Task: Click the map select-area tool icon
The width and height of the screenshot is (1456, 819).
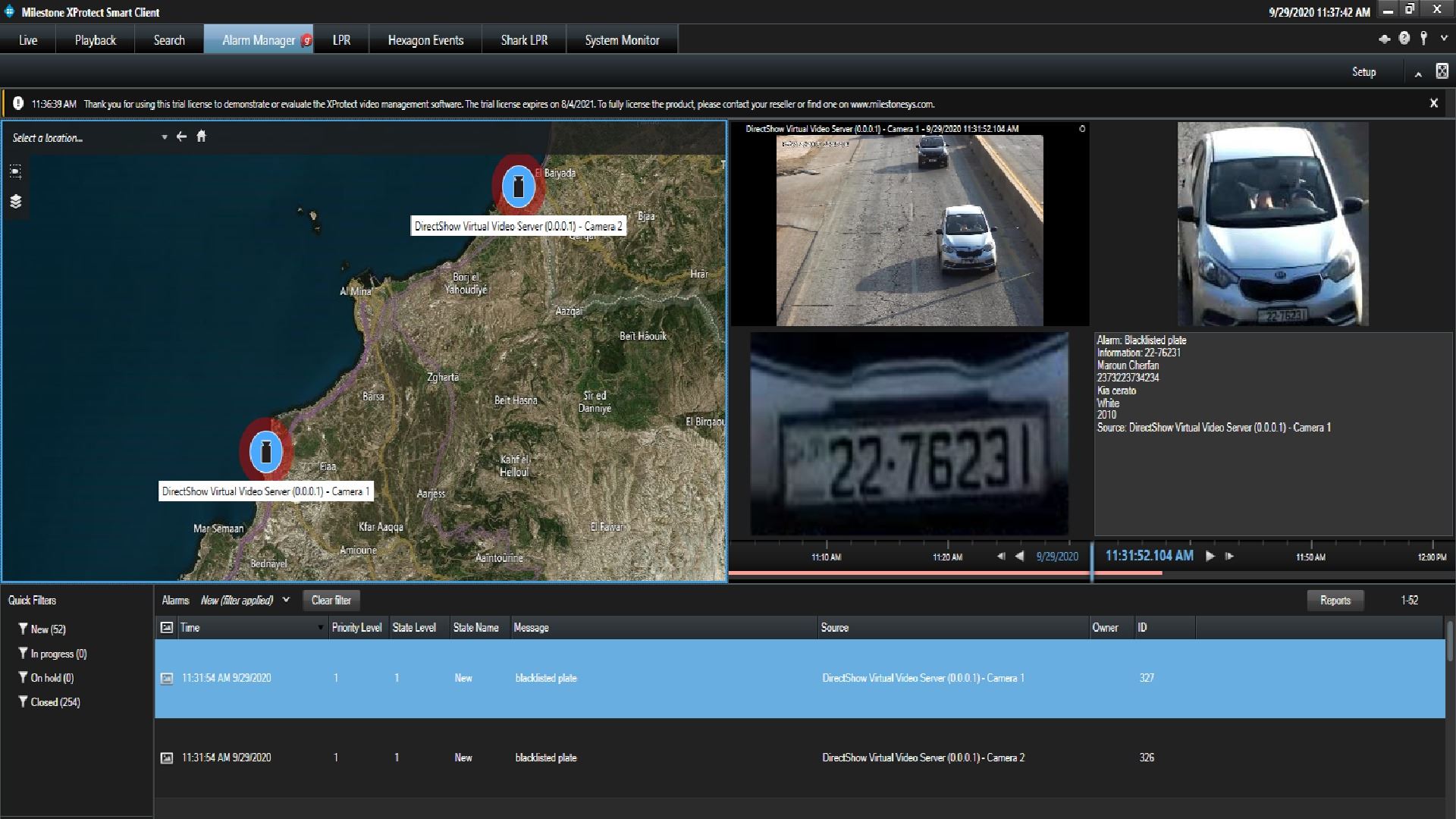Action: coord(16,171)
